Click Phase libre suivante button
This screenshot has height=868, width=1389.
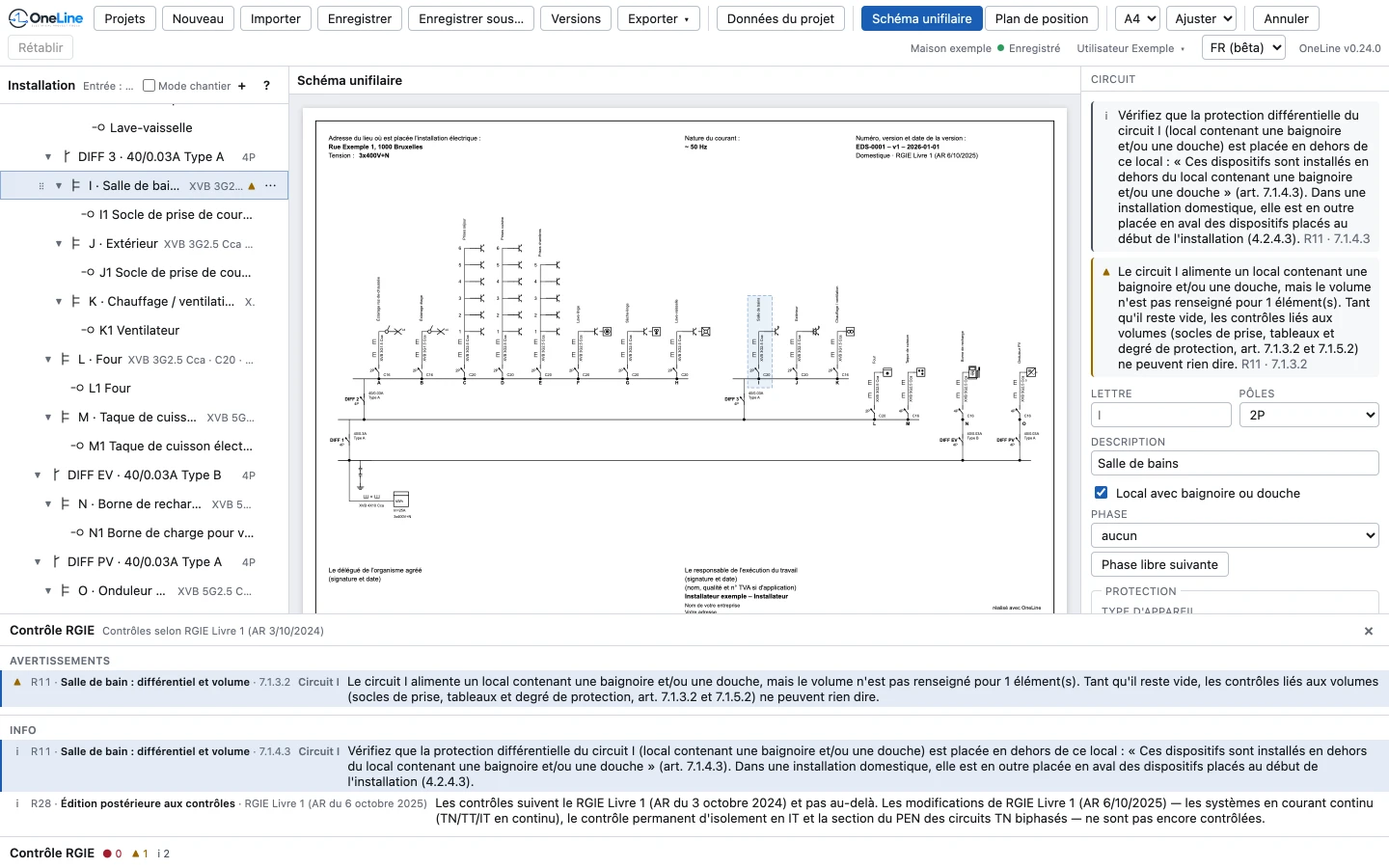coord(1159,564)
